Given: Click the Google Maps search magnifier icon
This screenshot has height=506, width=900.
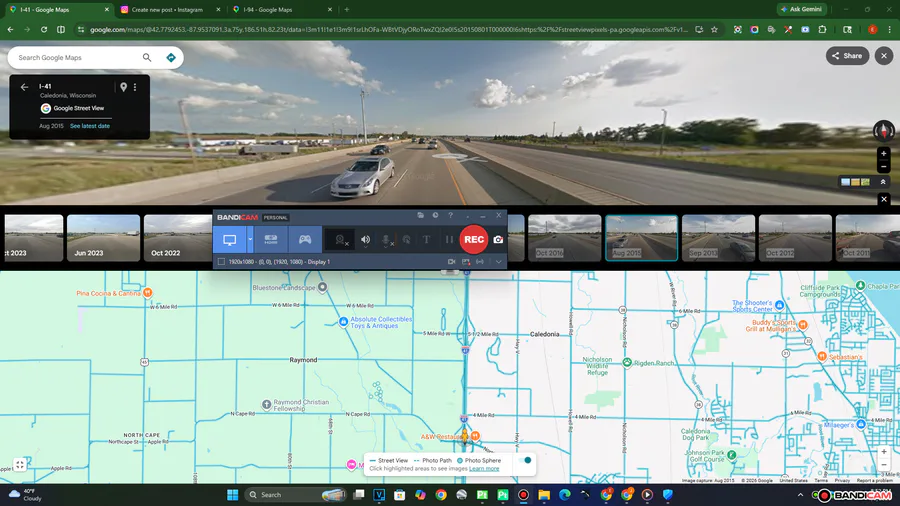Looking at the screenshot, I should 147,57.
